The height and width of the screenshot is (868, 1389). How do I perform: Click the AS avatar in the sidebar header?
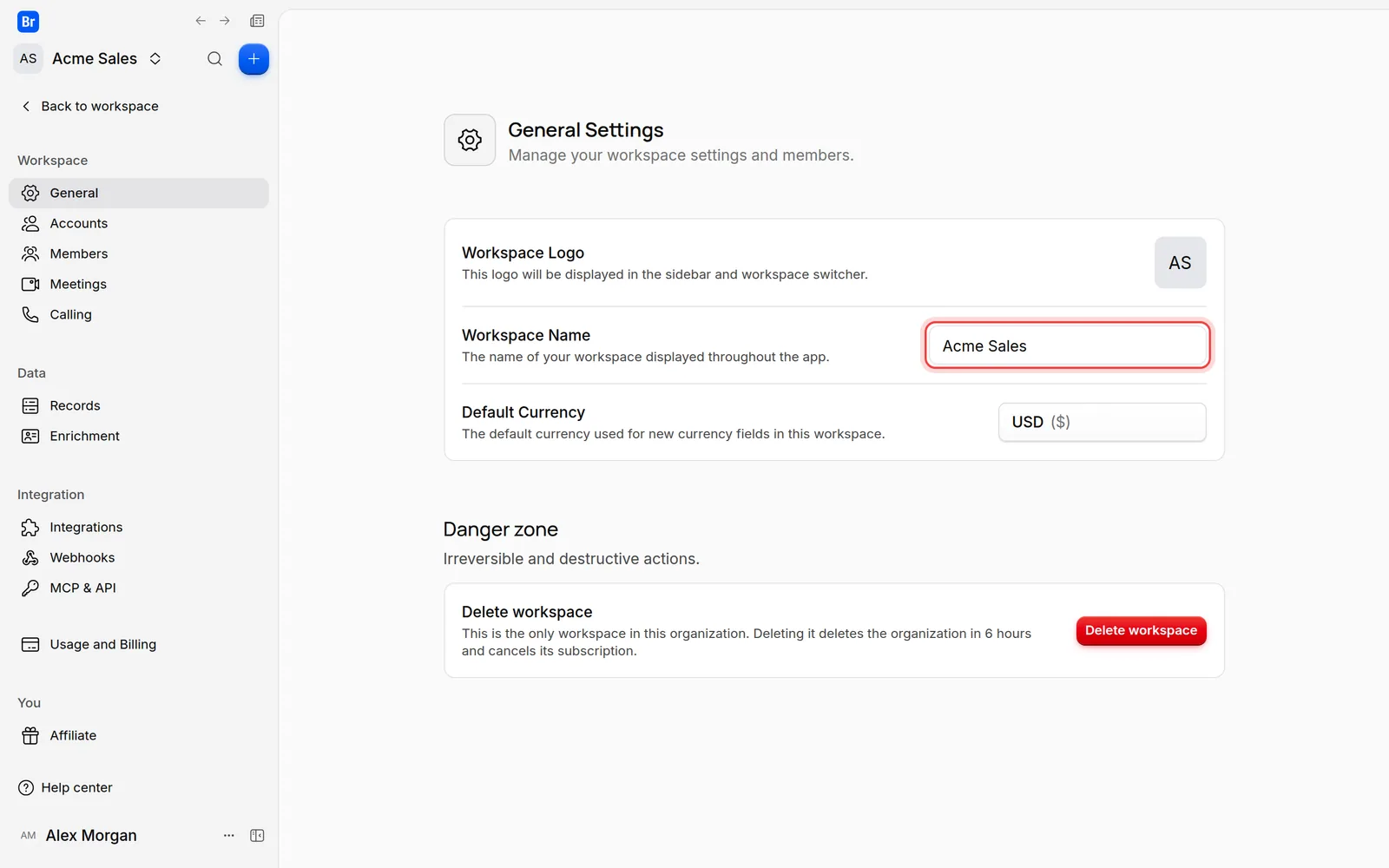tap(29, 59)
